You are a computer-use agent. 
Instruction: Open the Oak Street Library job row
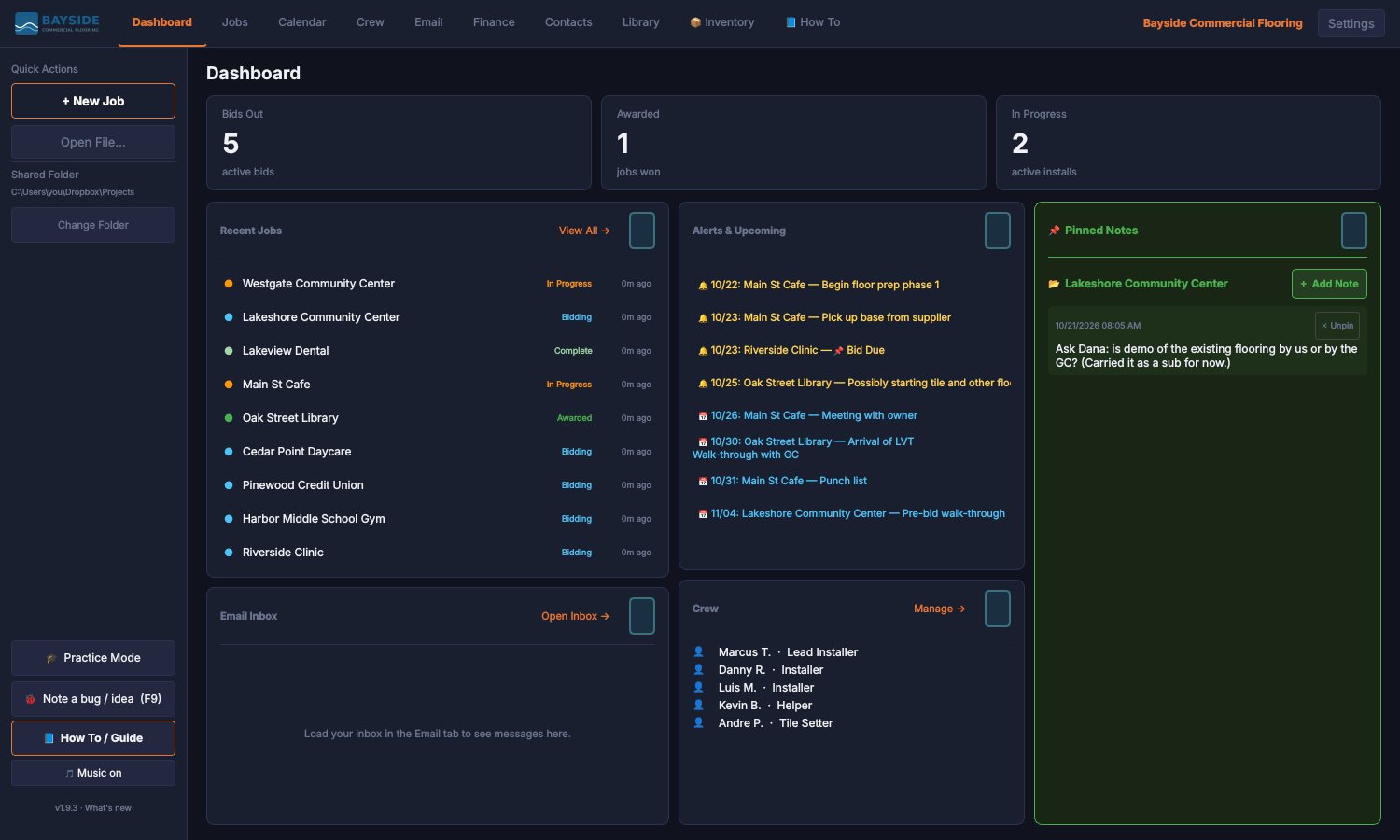point(438,418)
